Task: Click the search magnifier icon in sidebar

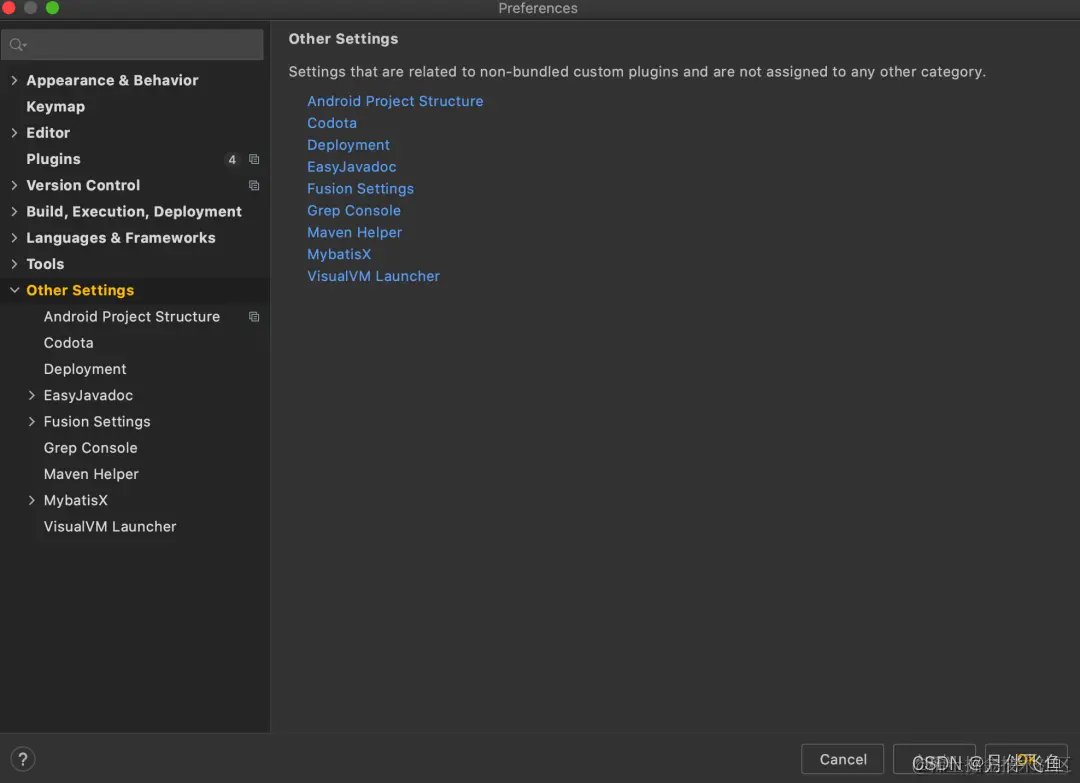Action: 17,45
